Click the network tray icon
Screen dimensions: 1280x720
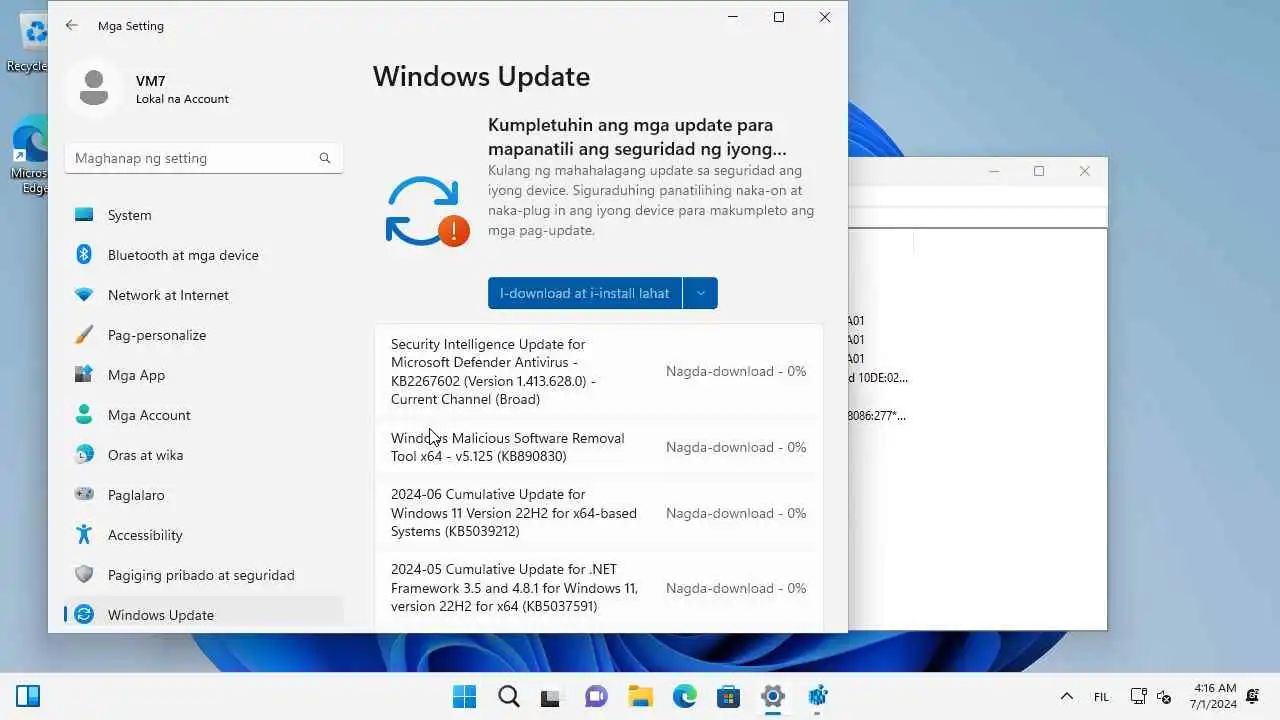(x=1138, y=697)
